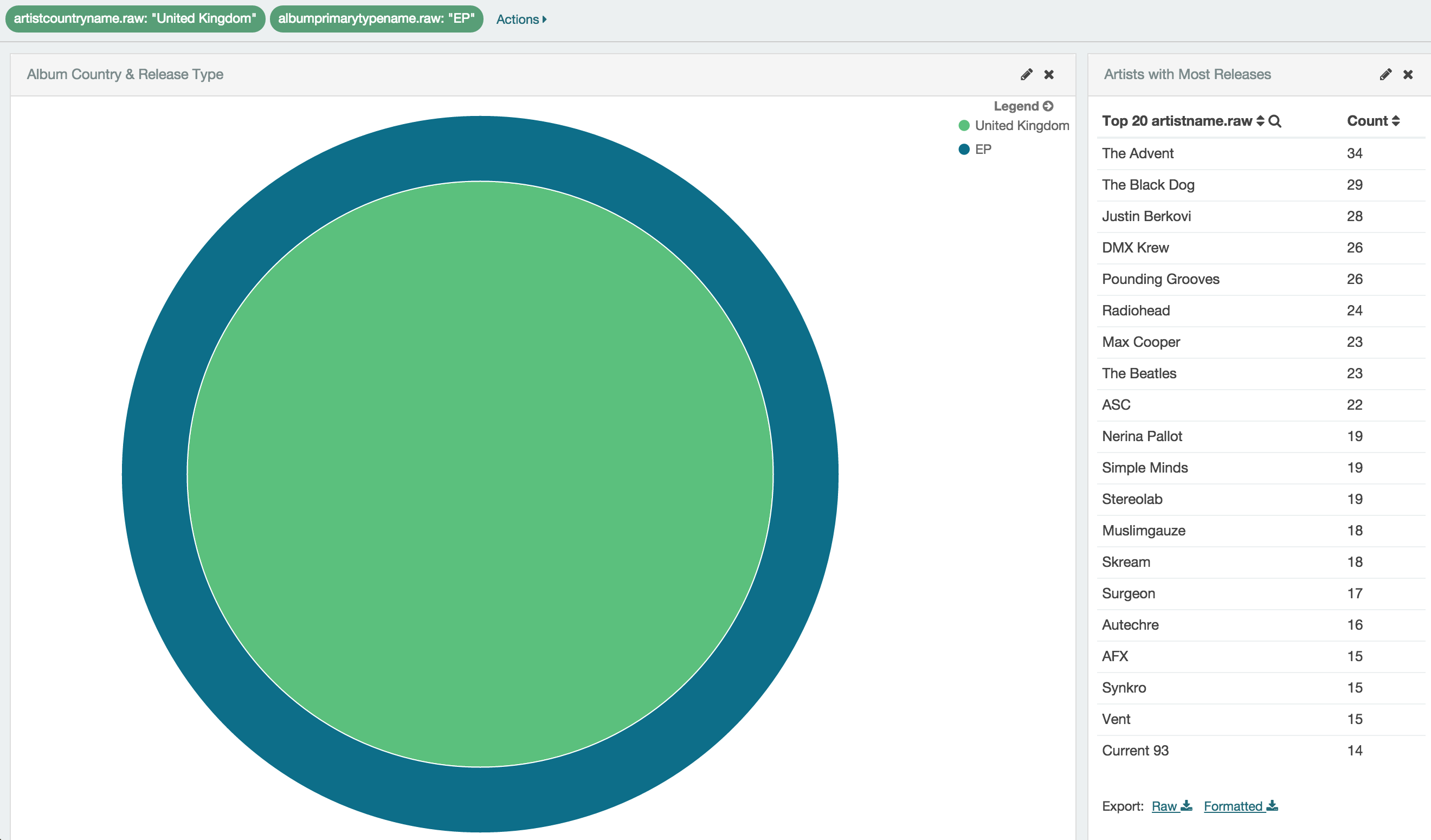Close the Album Country & Release Type panel

tap(1049, 74)
